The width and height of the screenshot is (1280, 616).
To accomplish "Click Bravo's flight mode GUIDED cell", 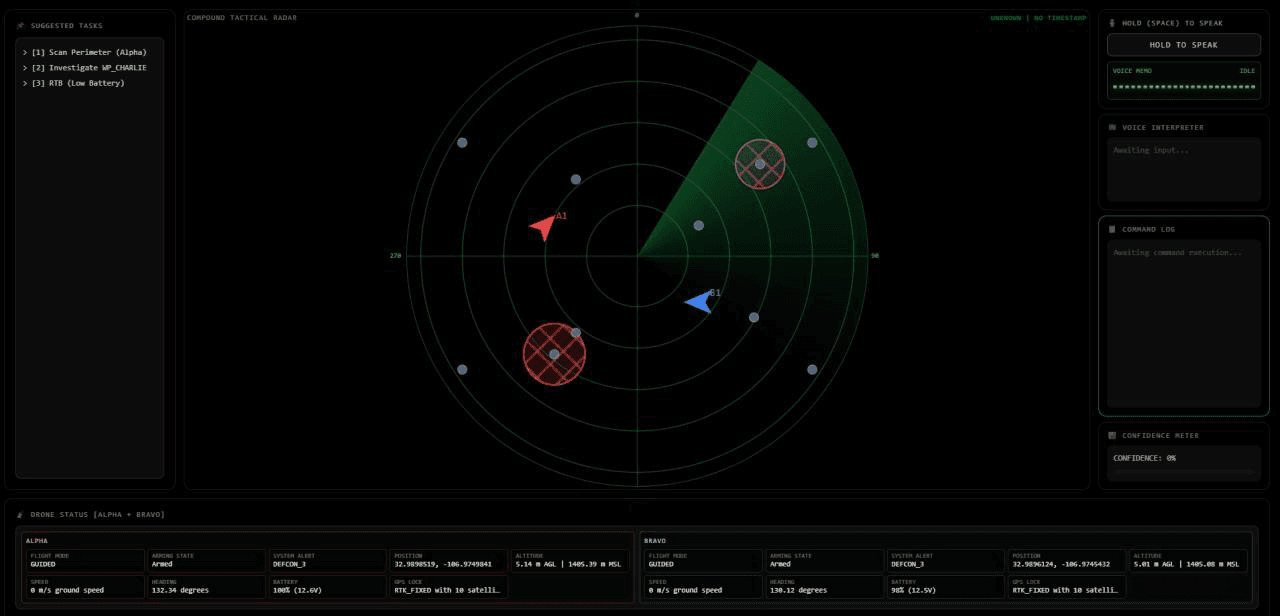I will 703,560.
